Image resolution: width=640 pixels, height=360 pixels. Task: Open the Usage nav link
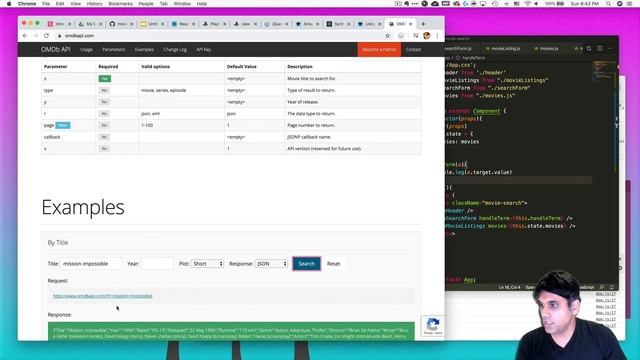pos(86,49)
